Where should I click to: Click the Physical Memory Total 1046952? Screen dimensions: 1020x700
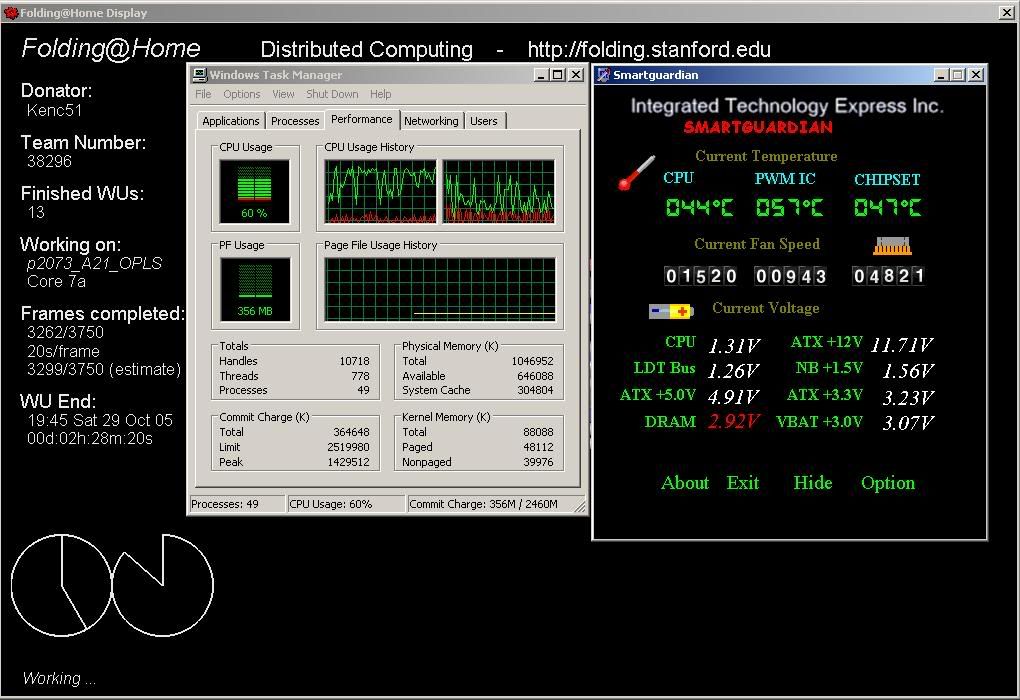(532, 361)
